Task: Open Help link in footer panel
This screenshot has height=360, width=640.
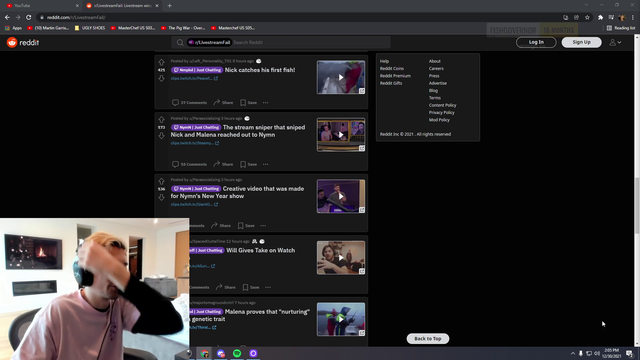Action: 384,61
